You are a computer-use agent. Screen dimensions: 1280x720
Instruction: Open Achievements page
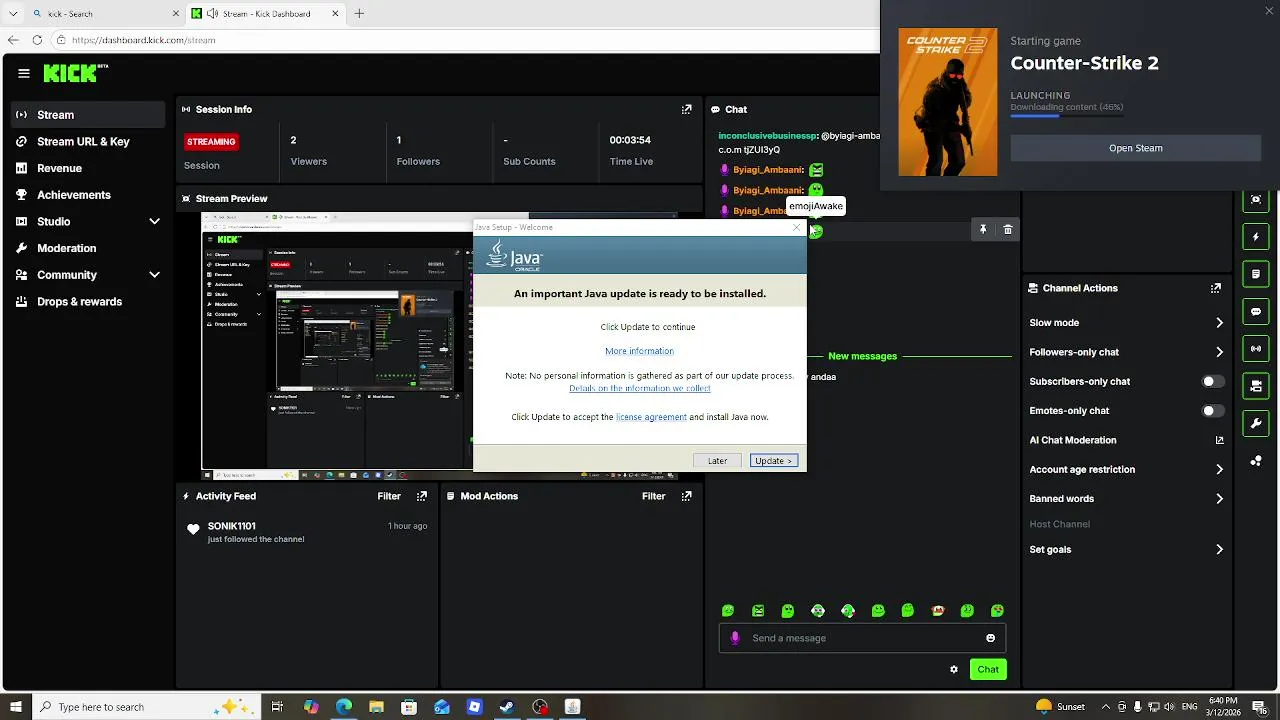tap(88, 195)
